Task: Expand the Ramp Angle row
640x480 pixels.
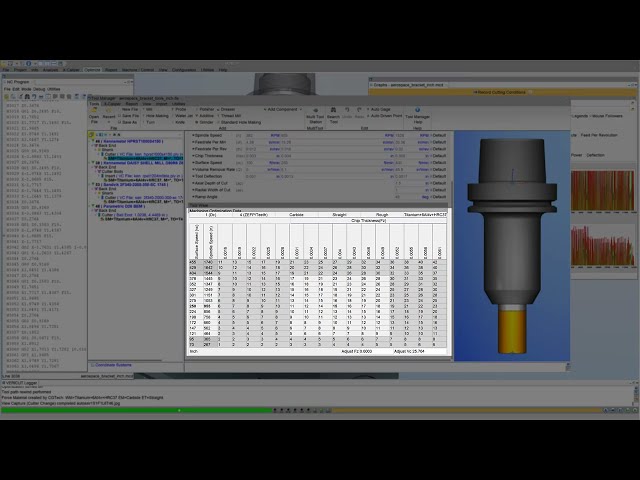Action: click(x=193, y=197)
